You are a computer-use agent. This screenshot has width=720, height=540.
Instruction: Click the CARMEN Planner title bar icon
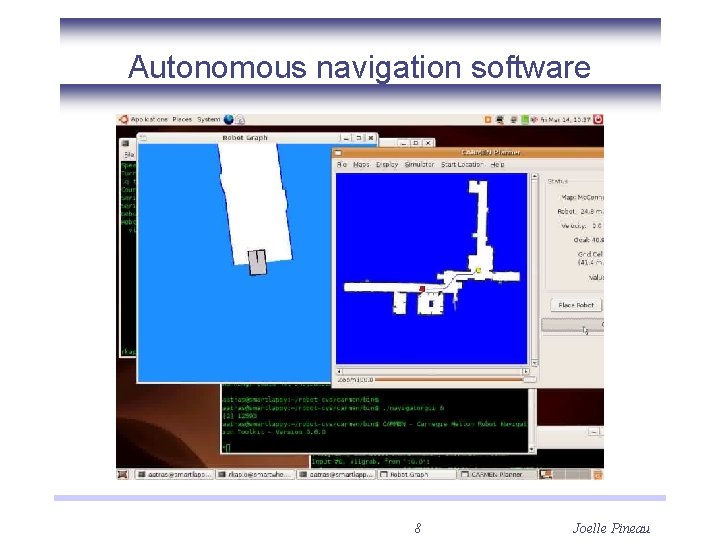[x=338, y=153]
